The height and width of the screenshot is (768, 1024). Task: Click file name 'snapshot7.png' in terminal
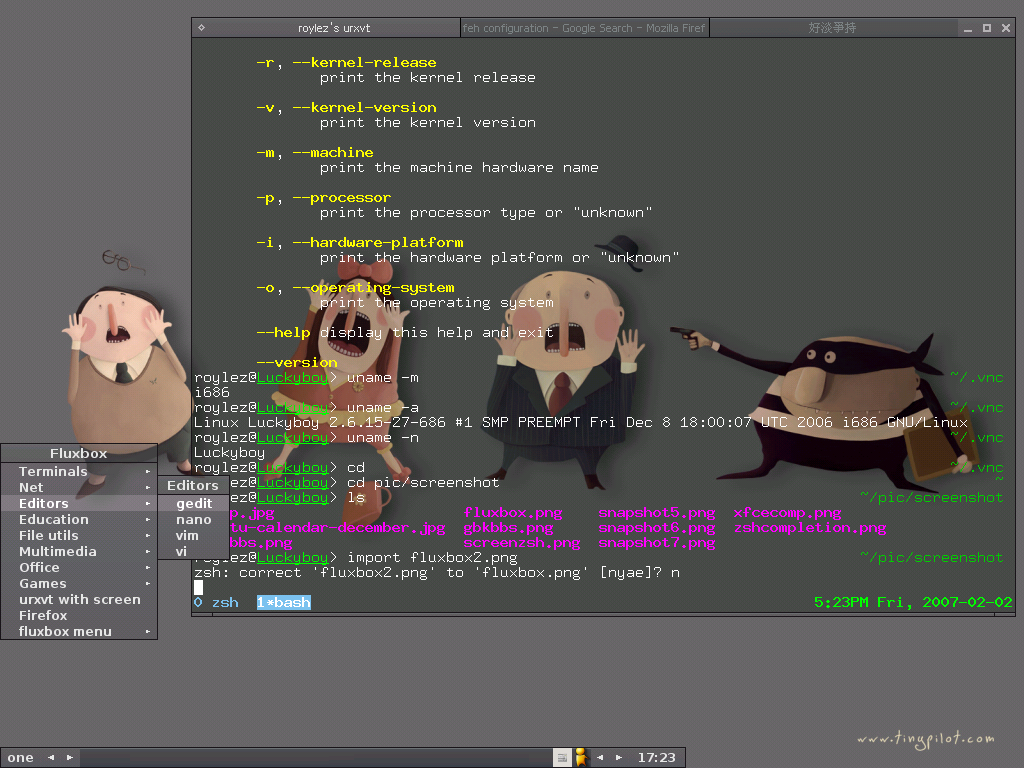[656, 543]
